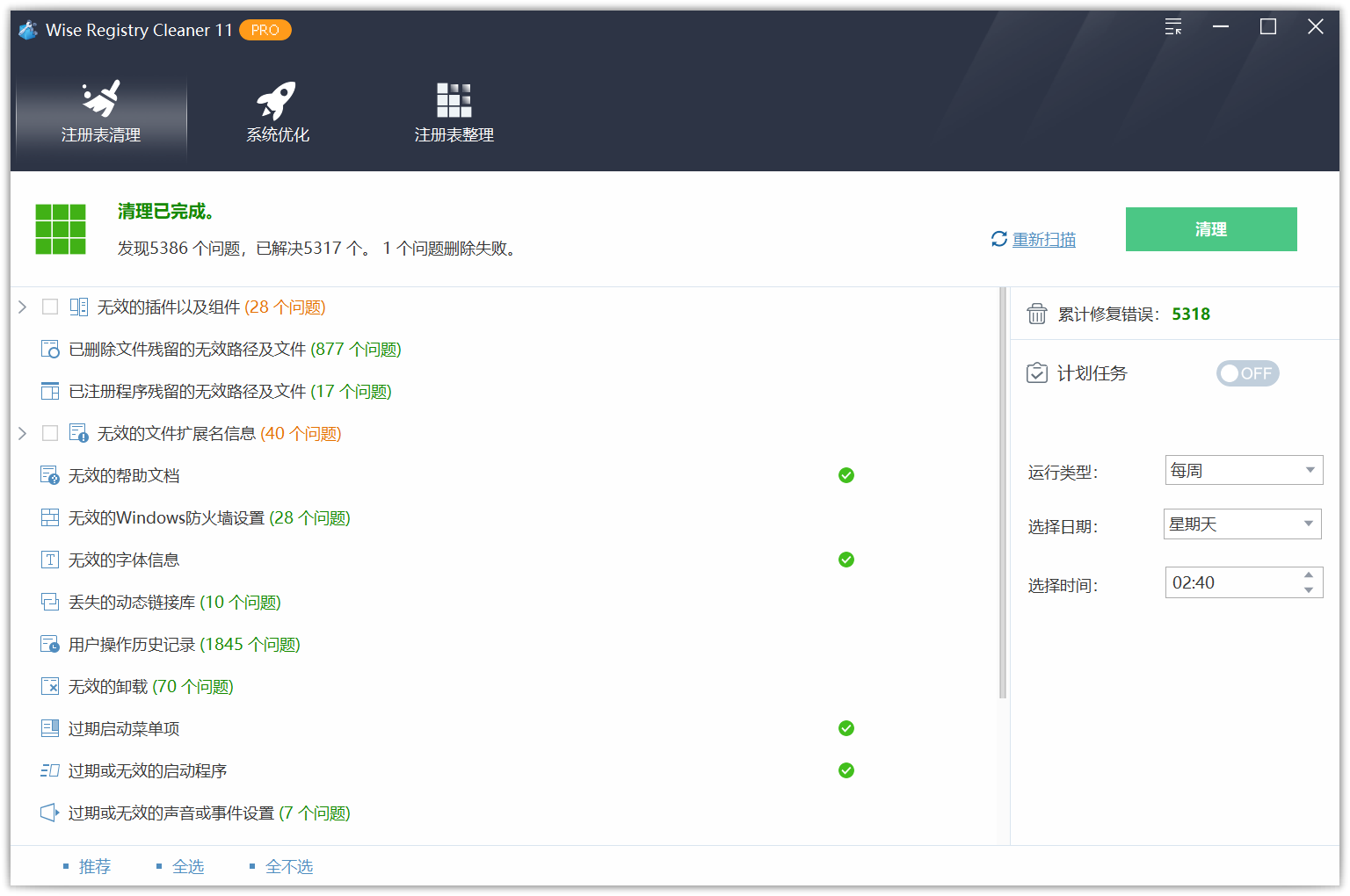Screen dimensions: 1350x896
Task: Select the 用户操作历史记录 (1845 个问题) row
Action: point(505,644)
